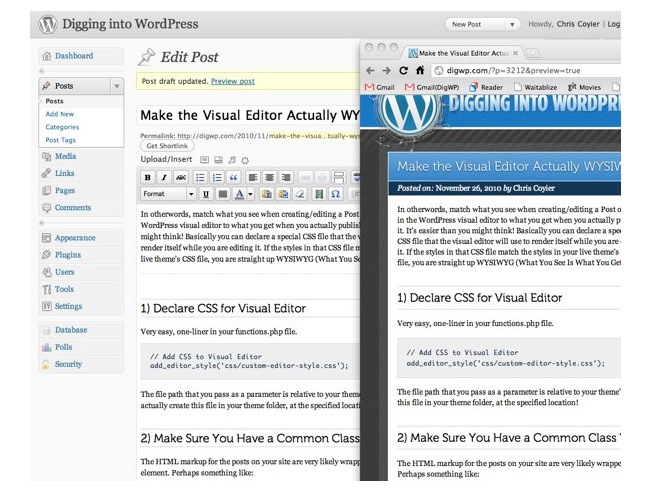Screen dimensions: 650x494
Task: Open the Preview post link
Action: [231, 81]
